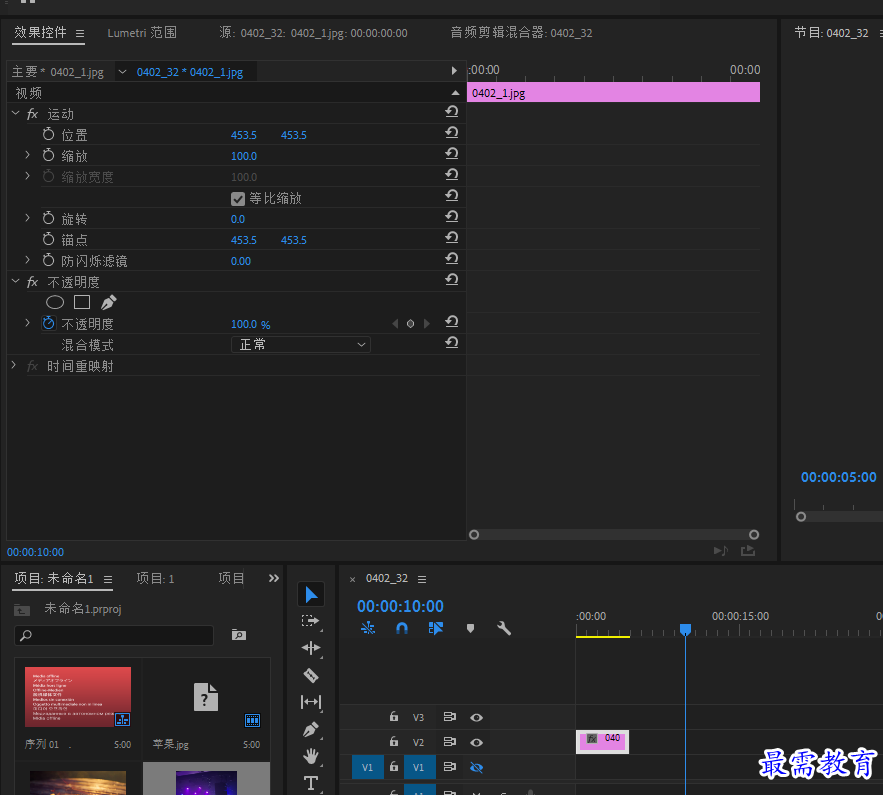Open timeline display settings wrench

pos(504,628)
